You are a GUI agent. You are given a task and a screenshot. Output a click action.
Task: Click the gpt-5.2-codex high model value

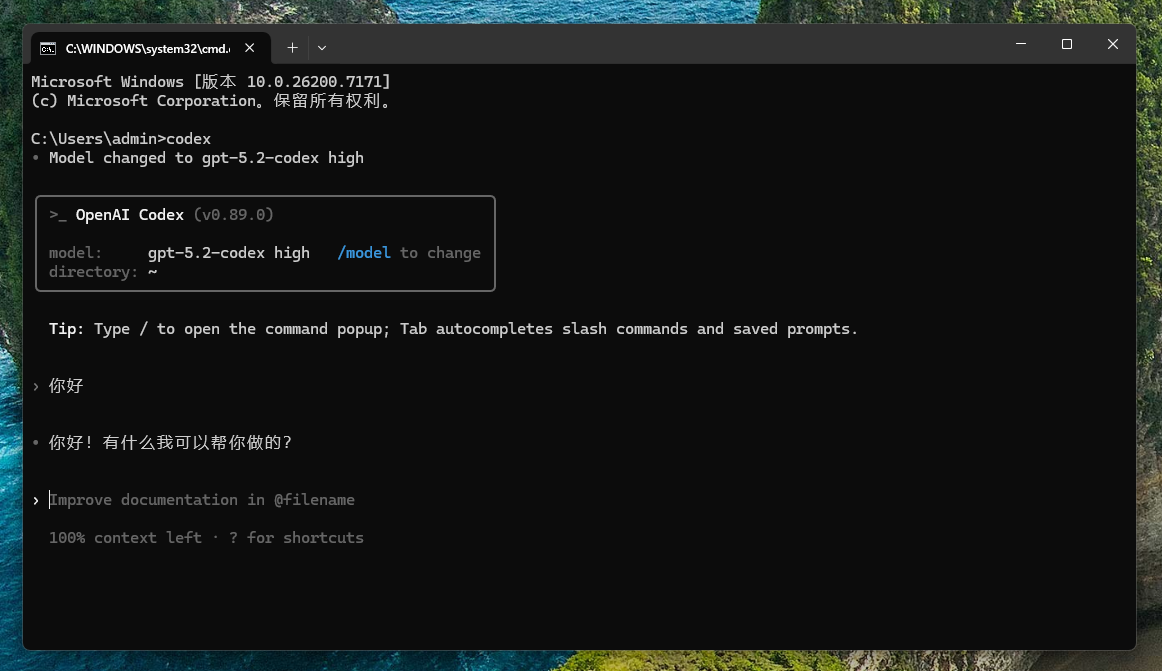click(x=228, y=253)
